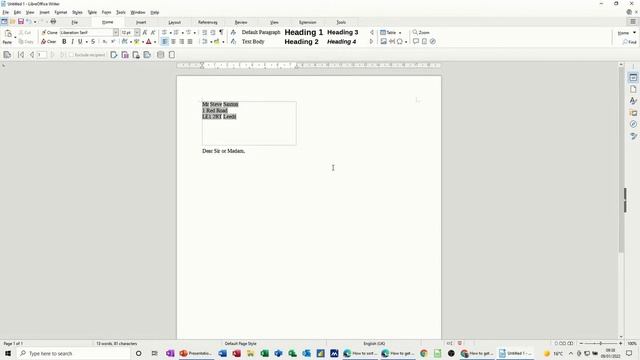Align text right
Screen dimensions: 640x360
pos(181,42)
